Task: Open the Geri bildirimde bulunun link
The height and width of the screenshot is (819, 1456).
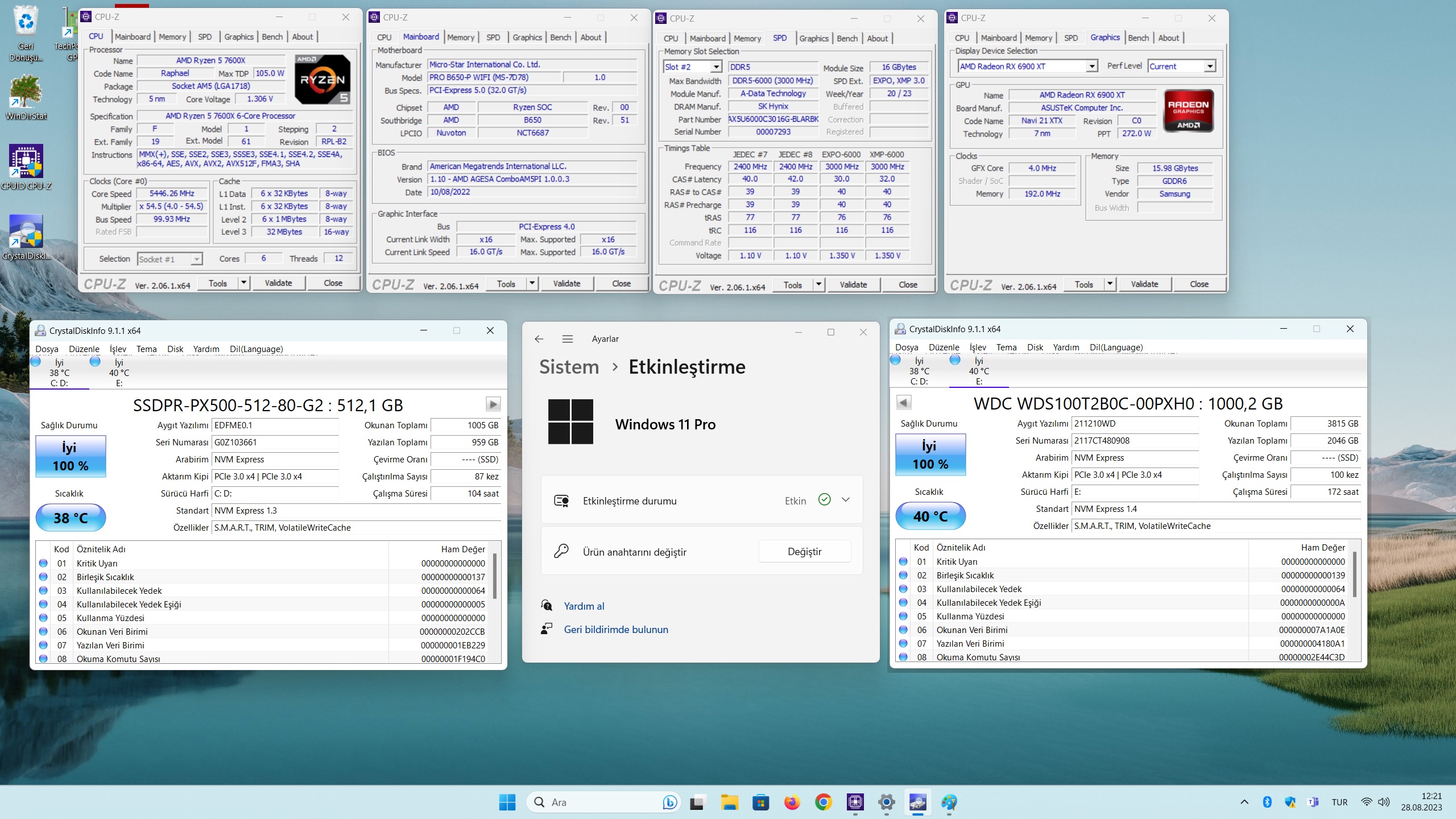Action: pos(616,630)
